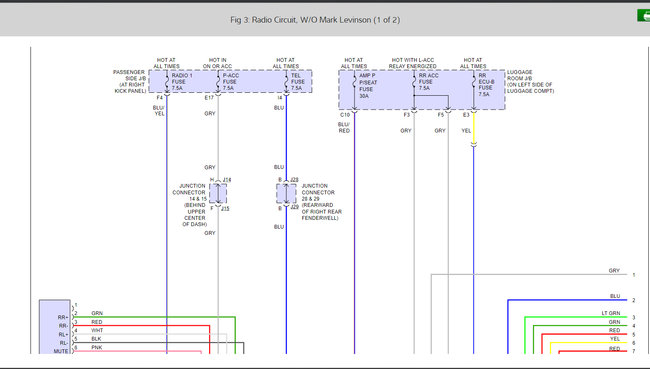Click connector pin label 'C10'
Viewport: 650px width, 369px height.
click(x=345, y=115)
